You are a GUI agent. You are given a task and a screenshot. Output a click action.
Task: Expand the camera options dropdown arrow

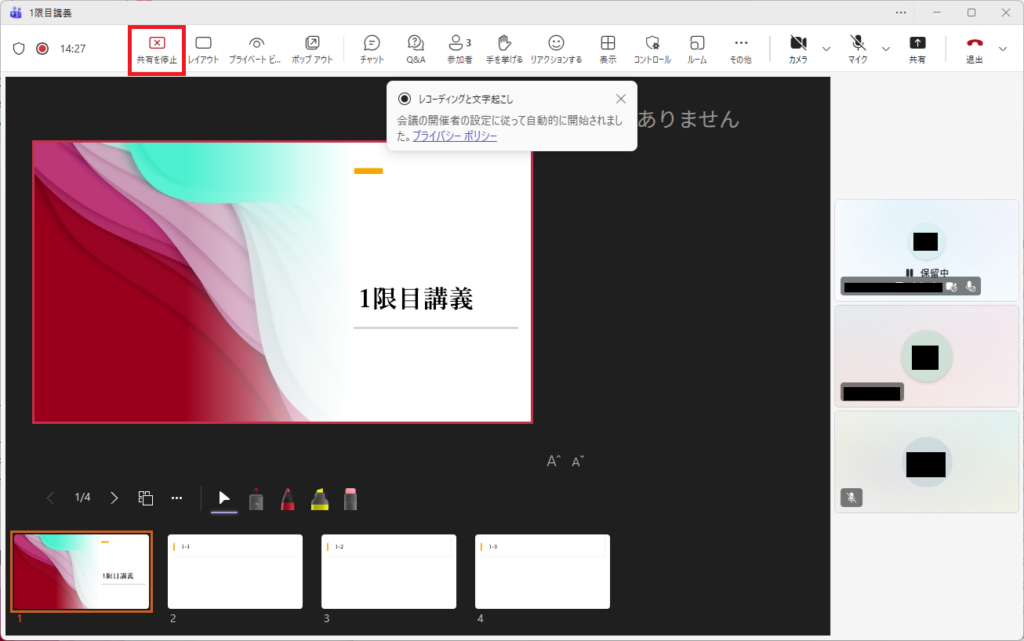[826, 48]
